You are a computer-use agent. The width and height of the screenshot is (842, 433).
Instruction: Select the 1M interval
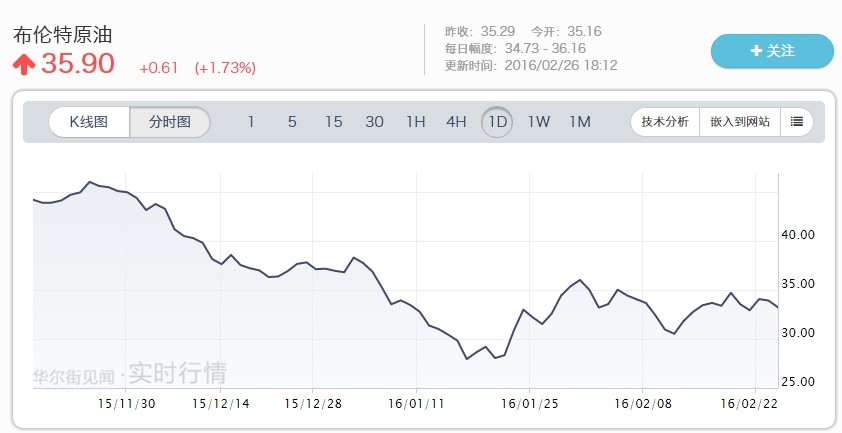click(580, 122)
